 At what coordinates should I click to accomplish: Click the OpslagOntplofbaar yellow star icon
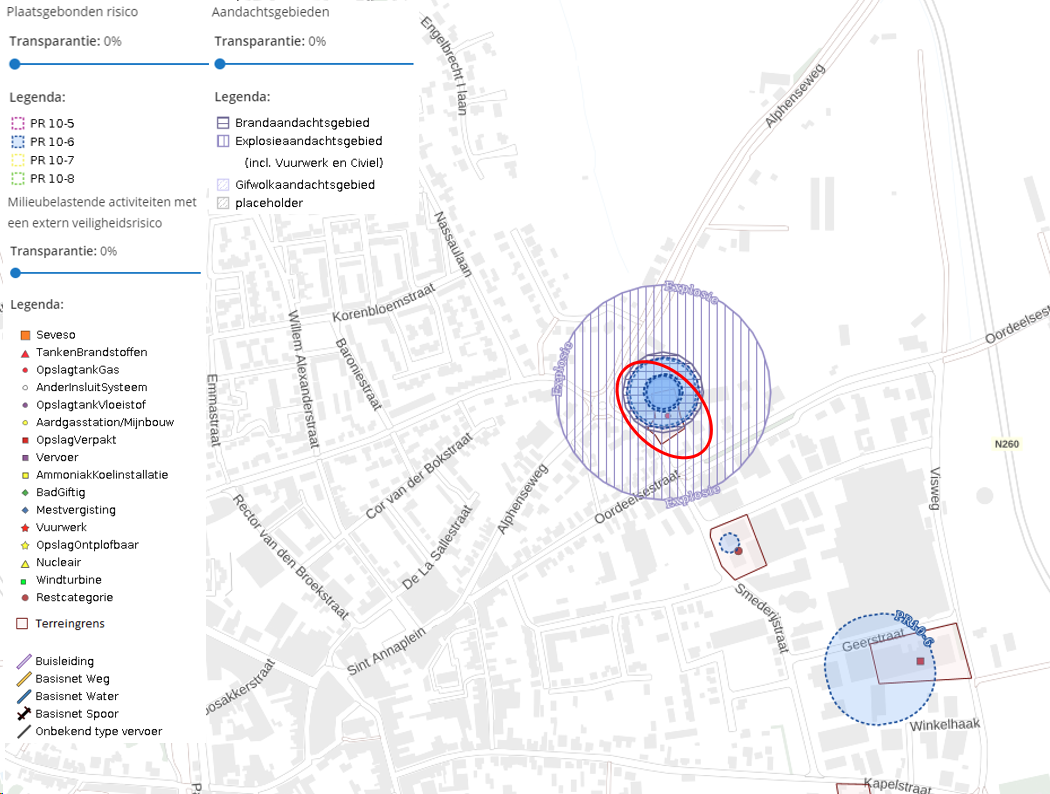click(25, 546)
